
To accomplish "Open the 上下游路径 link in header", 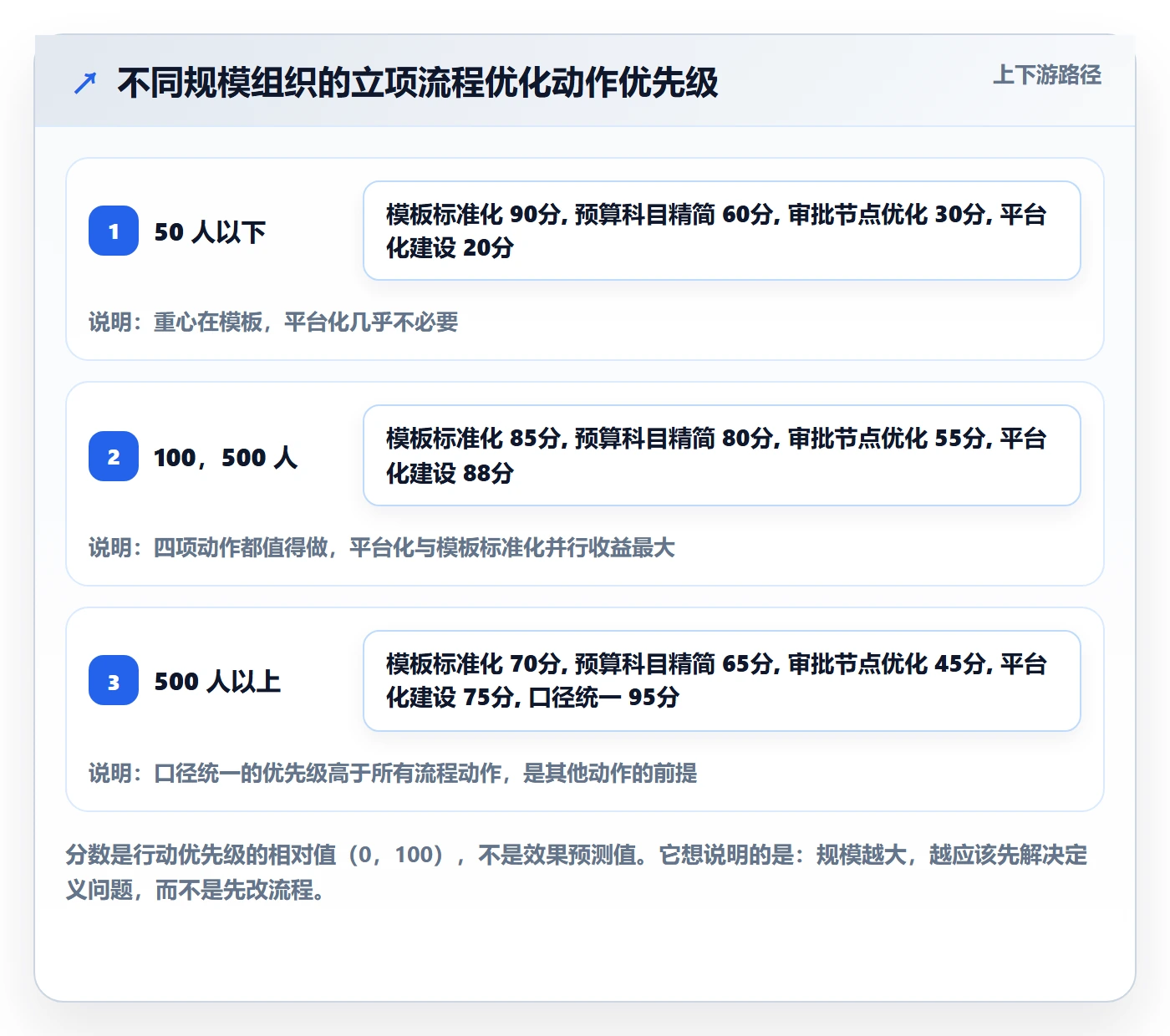I will pos(1047,75).
